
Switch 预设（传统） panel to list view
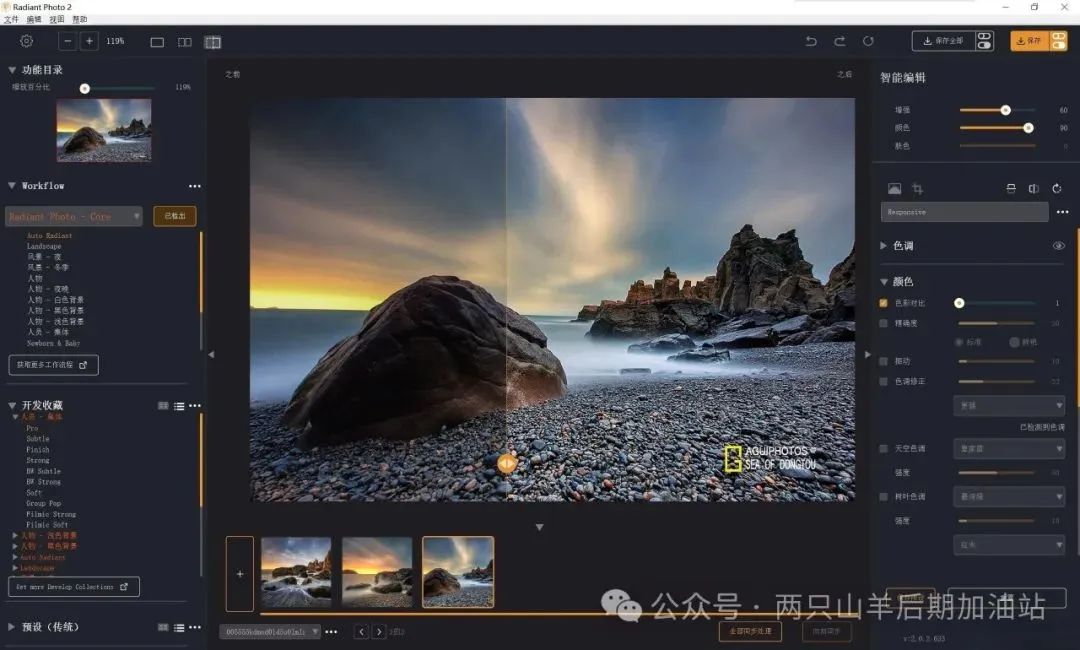pos(179,627)
